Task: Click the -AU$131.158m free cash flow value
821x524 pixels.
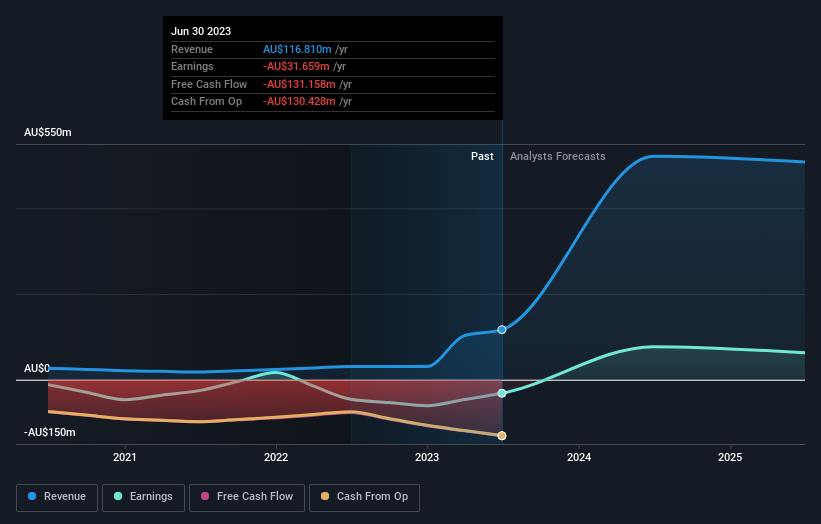Action: tap(299, 84)
